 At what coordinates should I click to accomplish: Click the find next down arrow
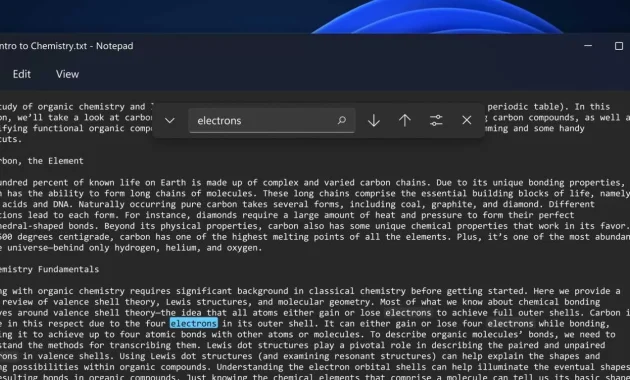pyautogui.click(x=374, y=120)
